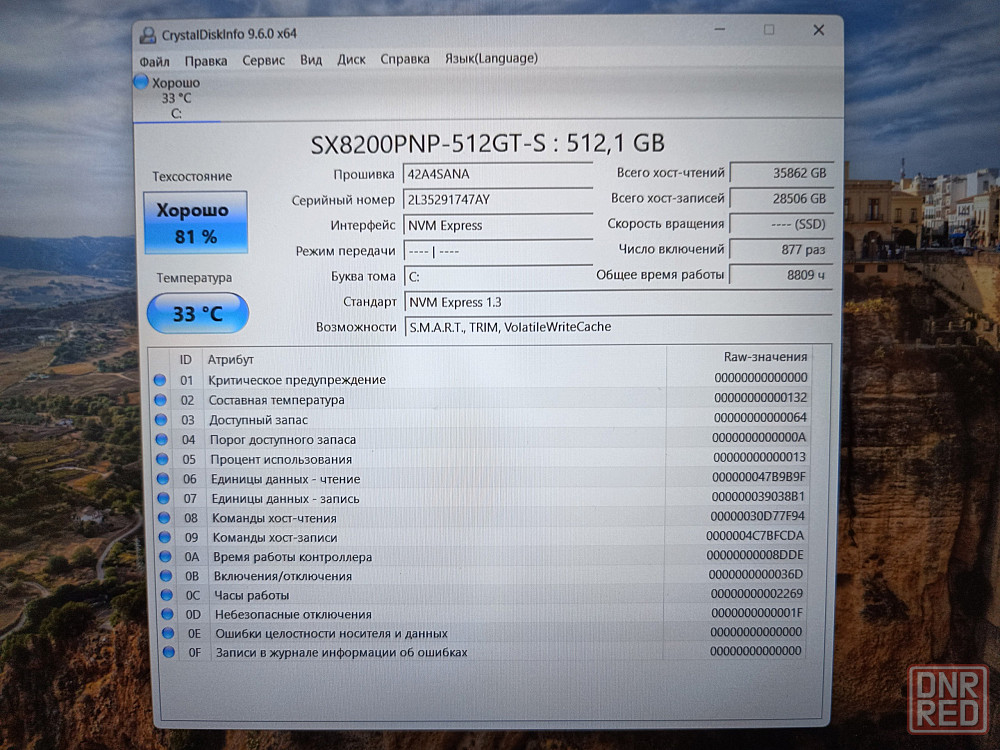
Task: Select the Время работы контроллера attribute name
Action: (293, 557)
